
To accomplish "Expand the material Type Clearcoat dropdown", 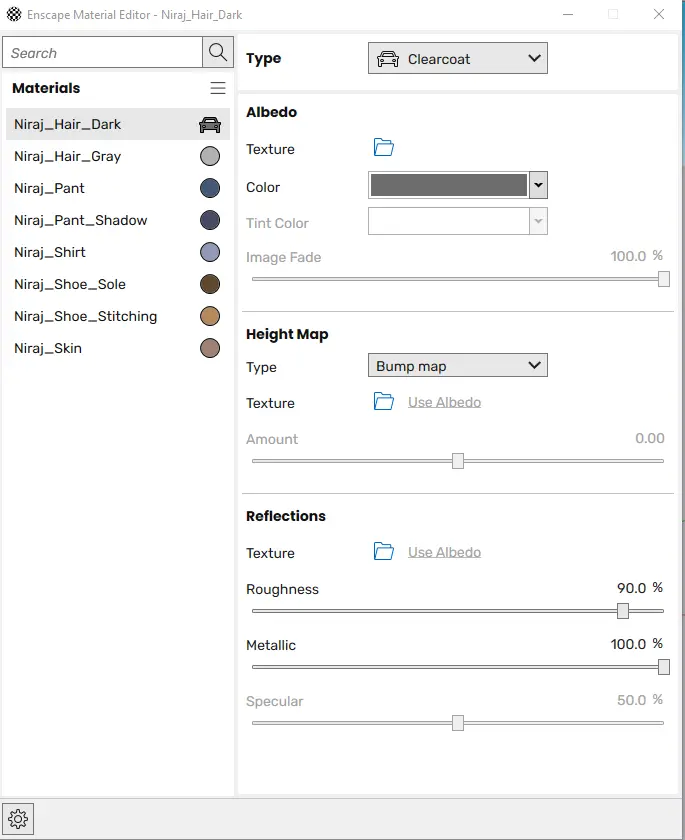I will (x=458, y=59).
